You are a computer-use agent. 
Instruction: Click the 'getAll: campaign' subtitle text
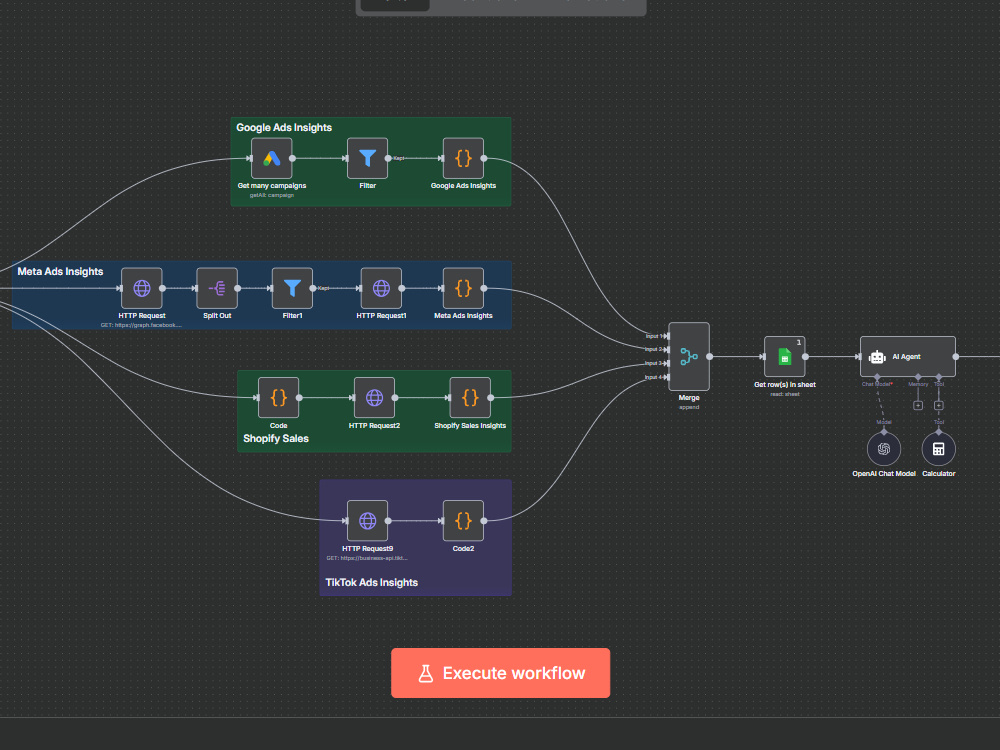272,195
